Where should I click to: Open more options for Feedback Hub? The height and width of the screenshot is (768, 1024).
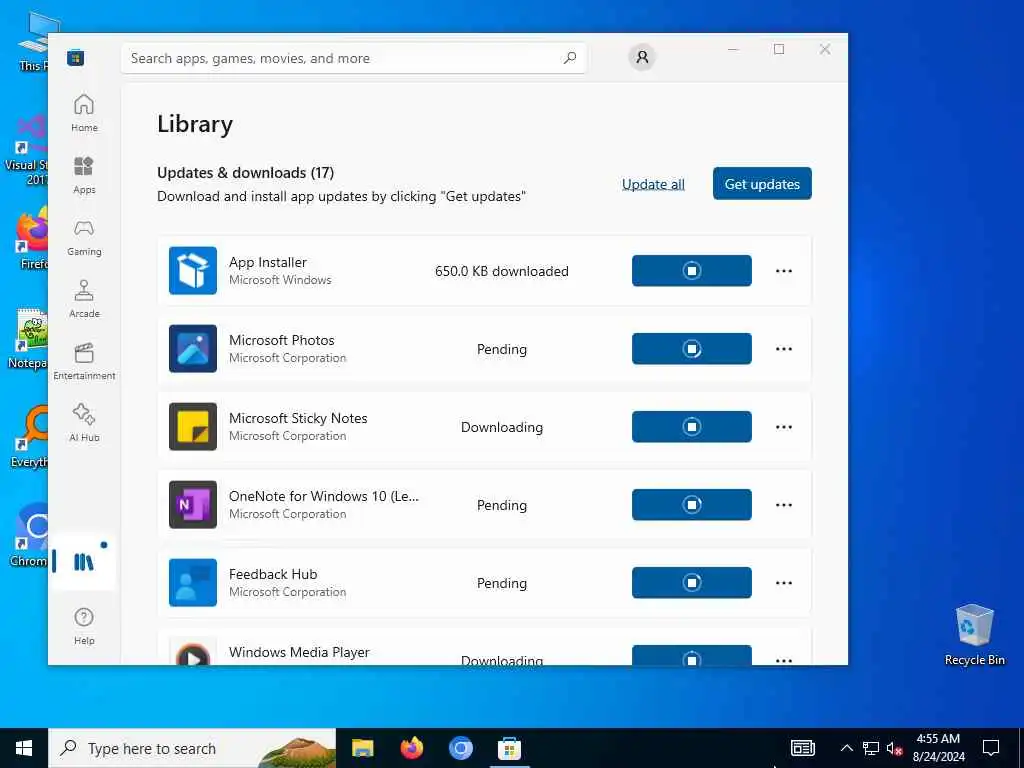pos(784,583)
